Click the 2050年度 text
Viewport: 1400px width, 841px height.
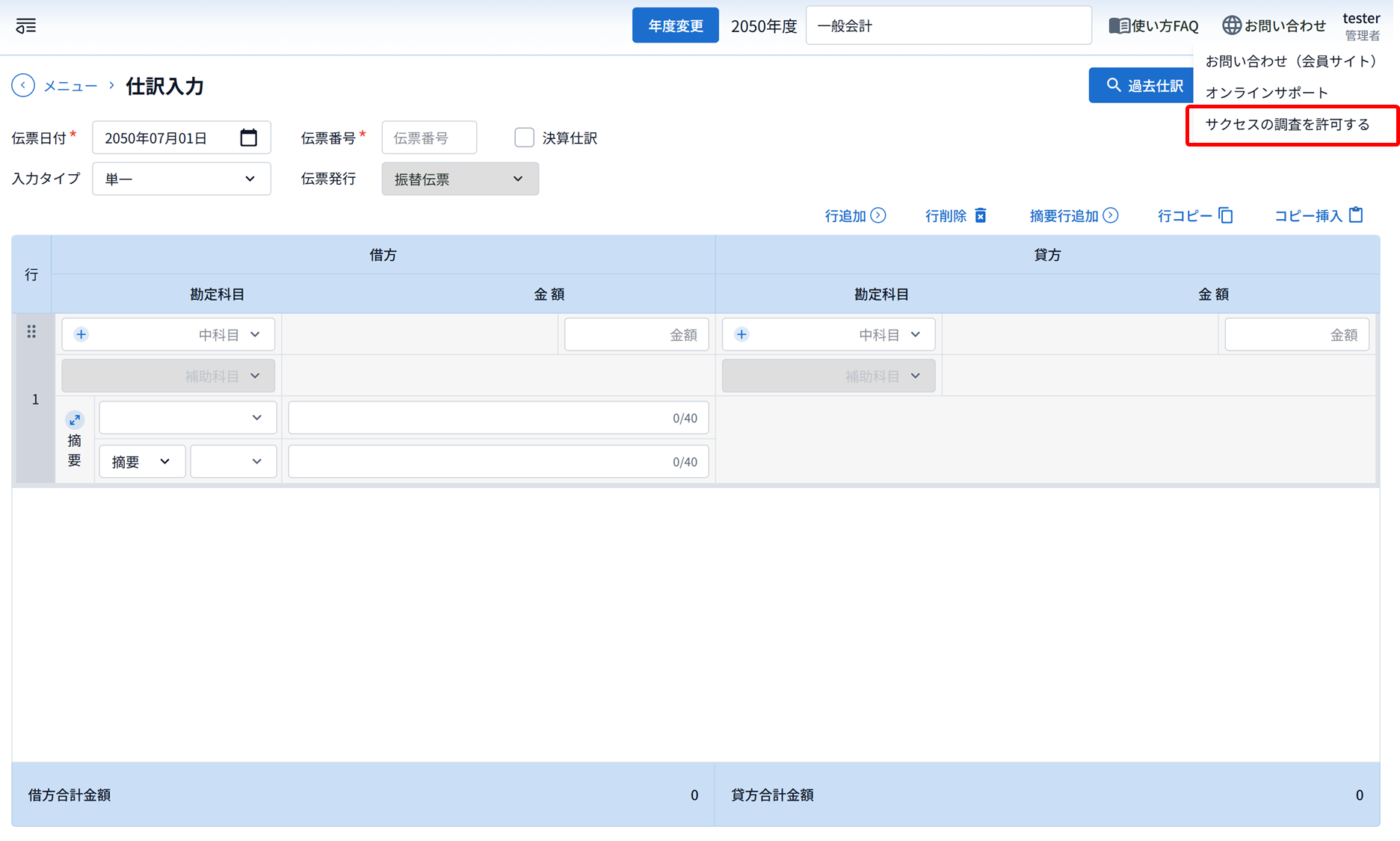tap(764, 26)
